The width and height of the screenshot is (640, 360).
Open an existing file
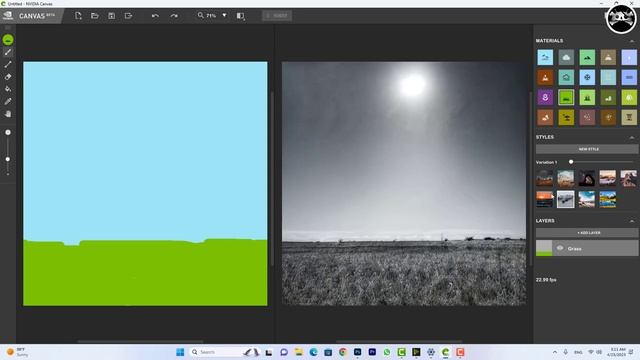coord(95,16)
